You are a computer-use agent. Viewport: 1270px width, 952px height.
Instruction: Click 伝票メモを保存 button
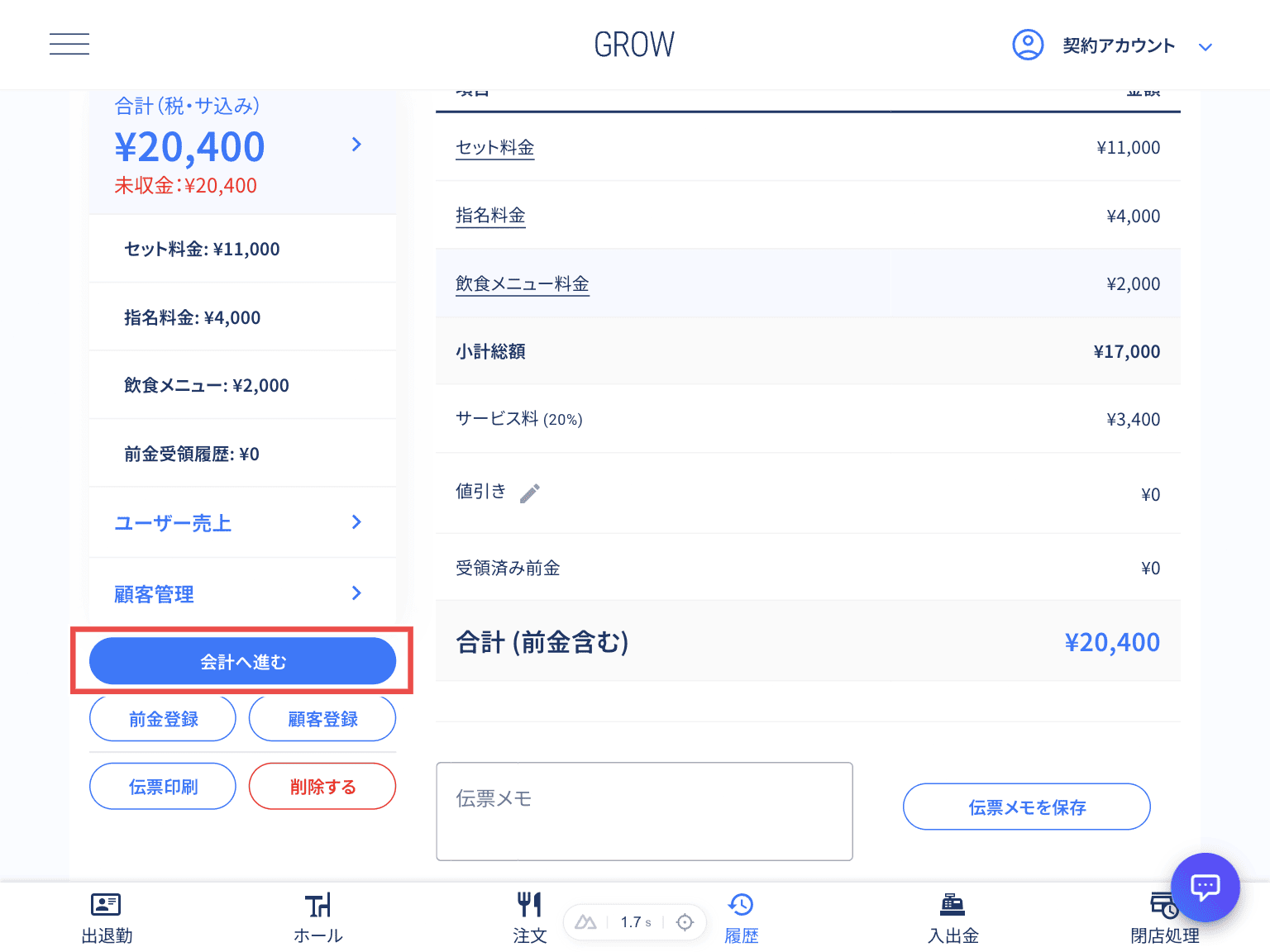click(x=1026, y=807)
